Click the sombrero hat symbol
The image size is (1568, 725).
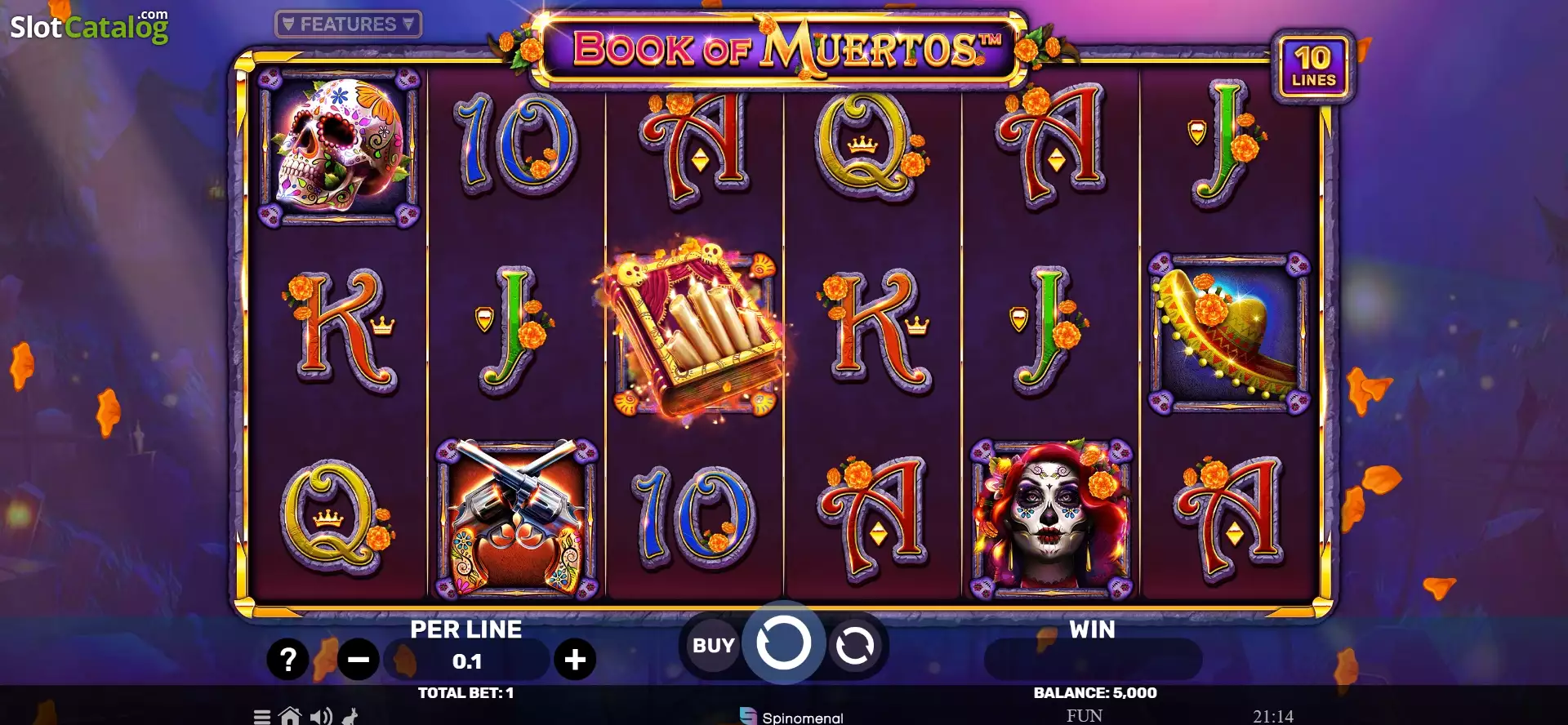(x=1229, y=332)
